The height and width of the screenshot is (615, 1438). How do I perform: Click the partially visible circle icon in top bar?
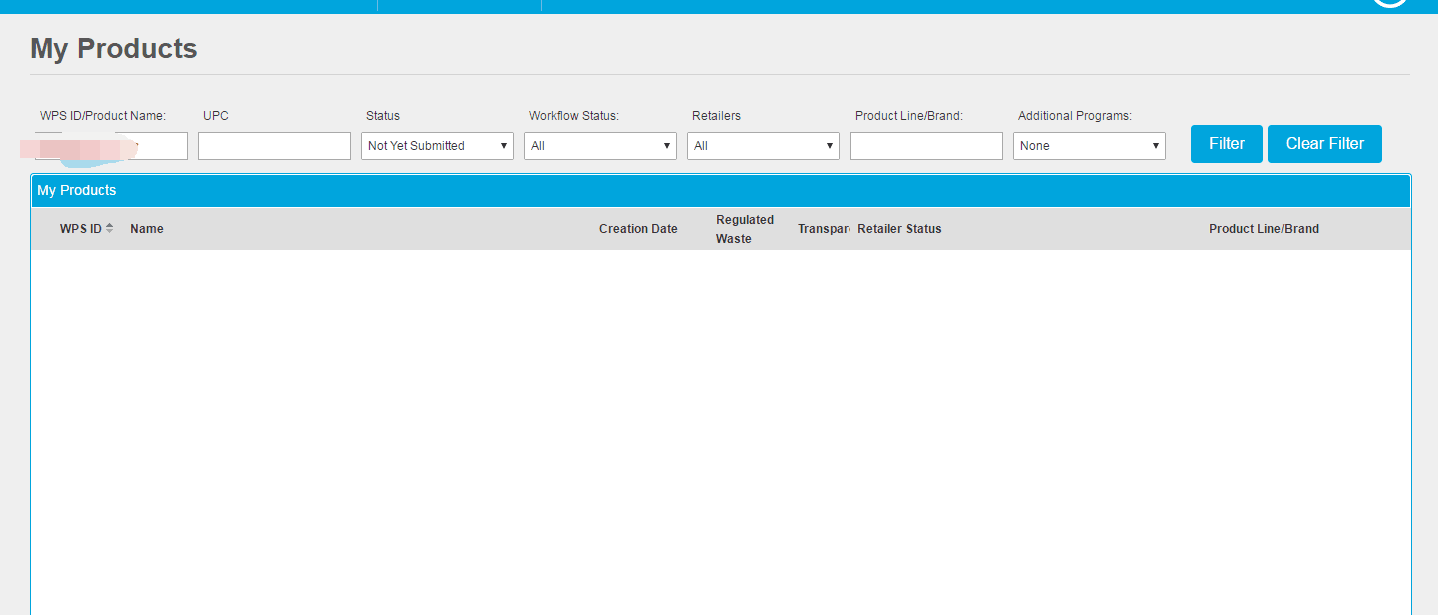point(1390,3)
